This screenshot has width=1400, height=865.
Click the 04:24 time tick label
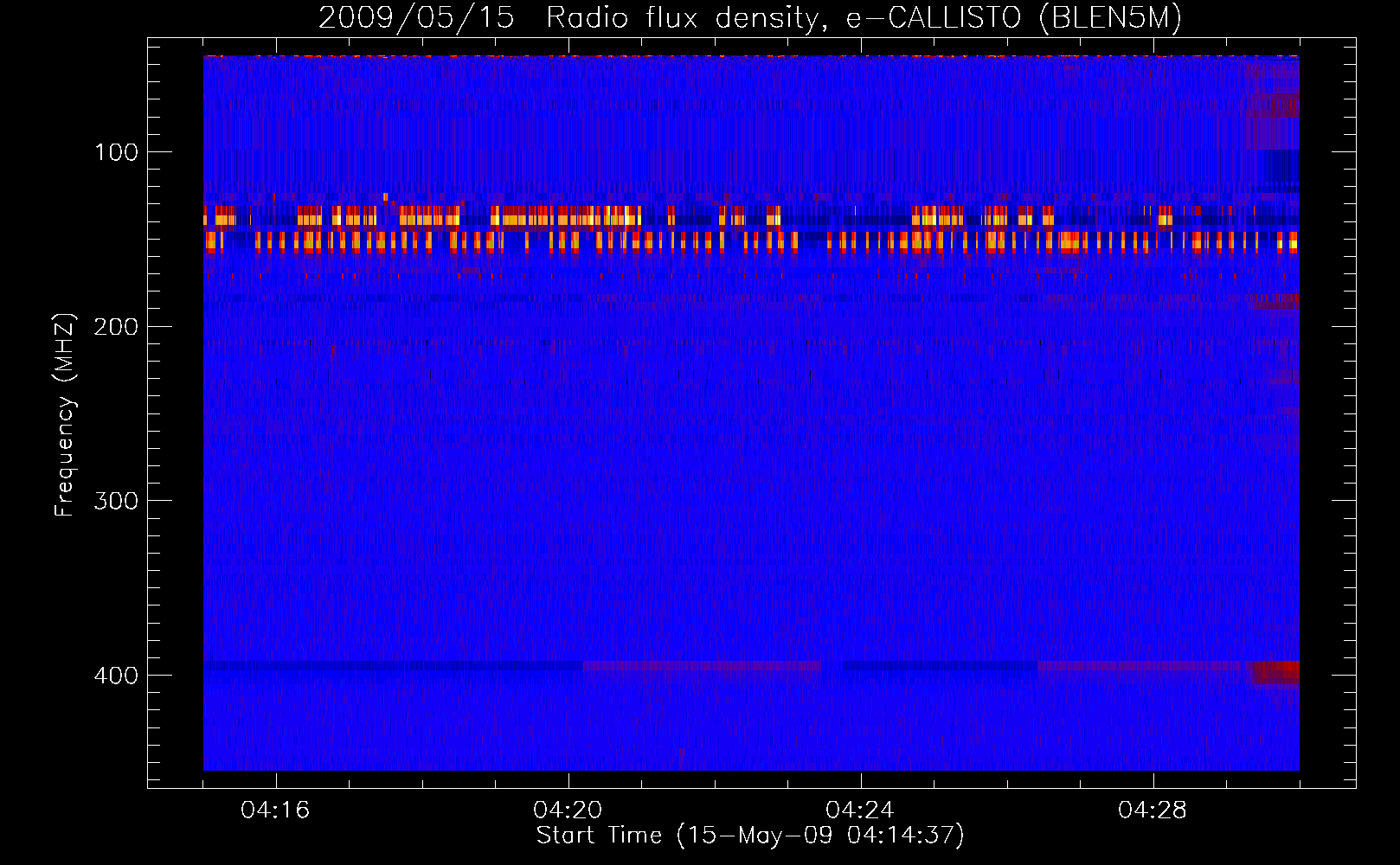860,810
